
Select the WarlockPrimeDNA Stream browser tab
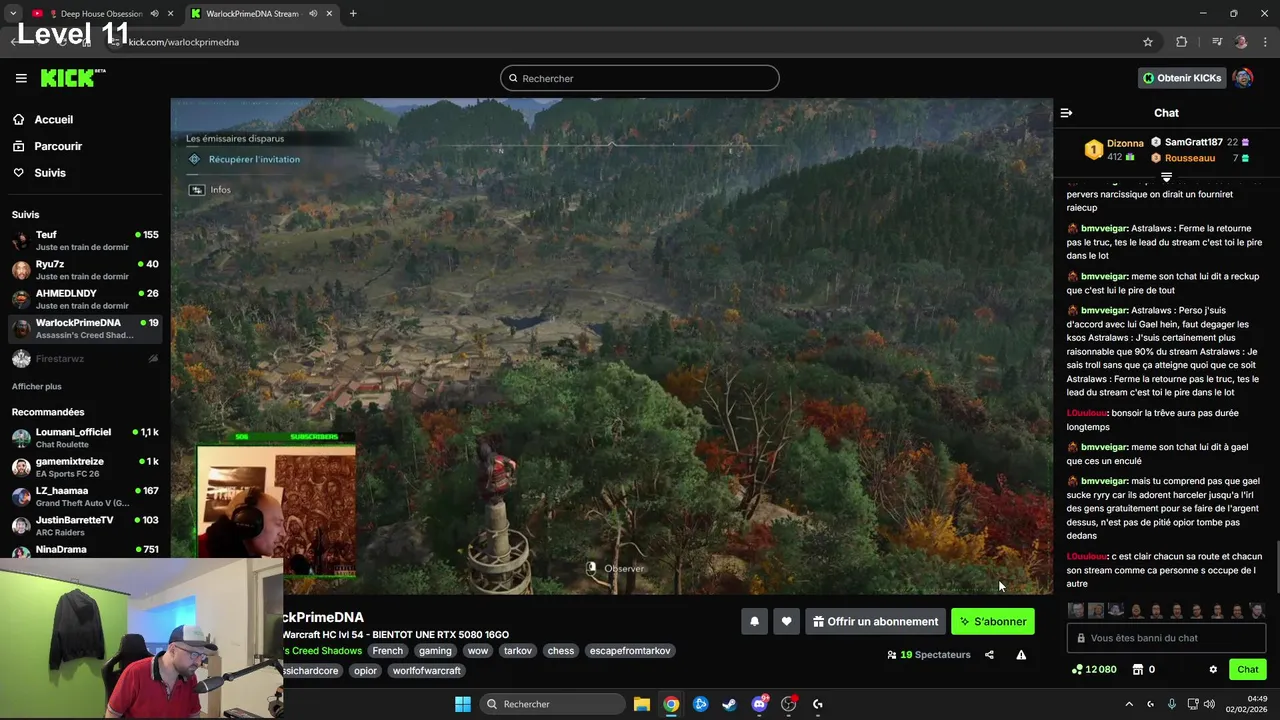click(x=260, y=14)
